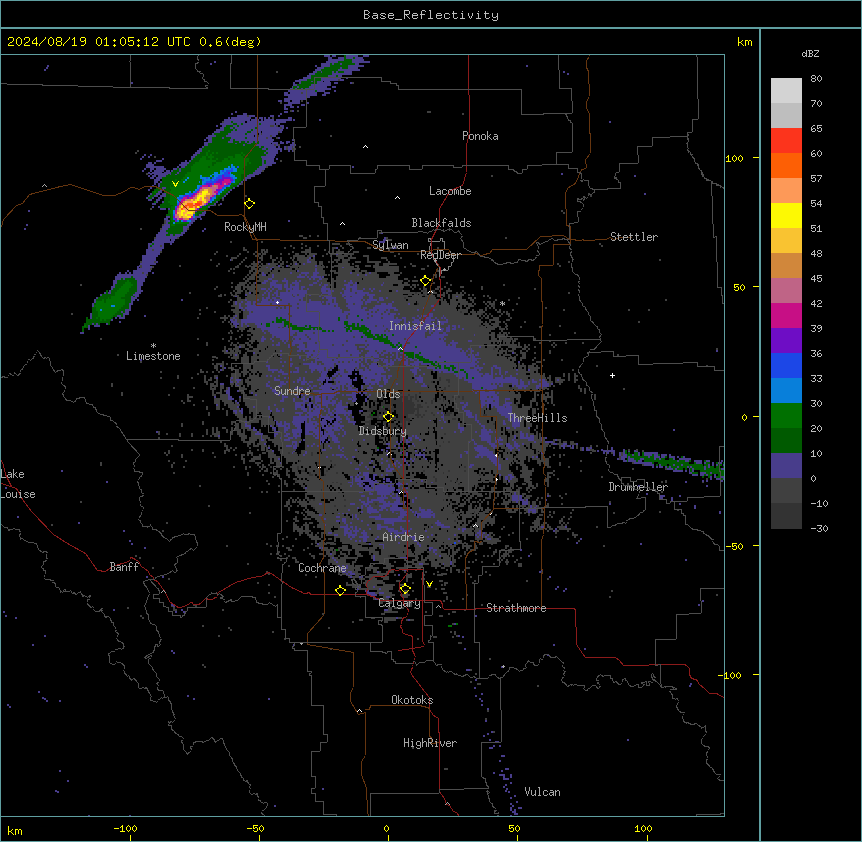The image size is (862, 842).
Task: Click the Sundre town label
Action: point(292,391)
